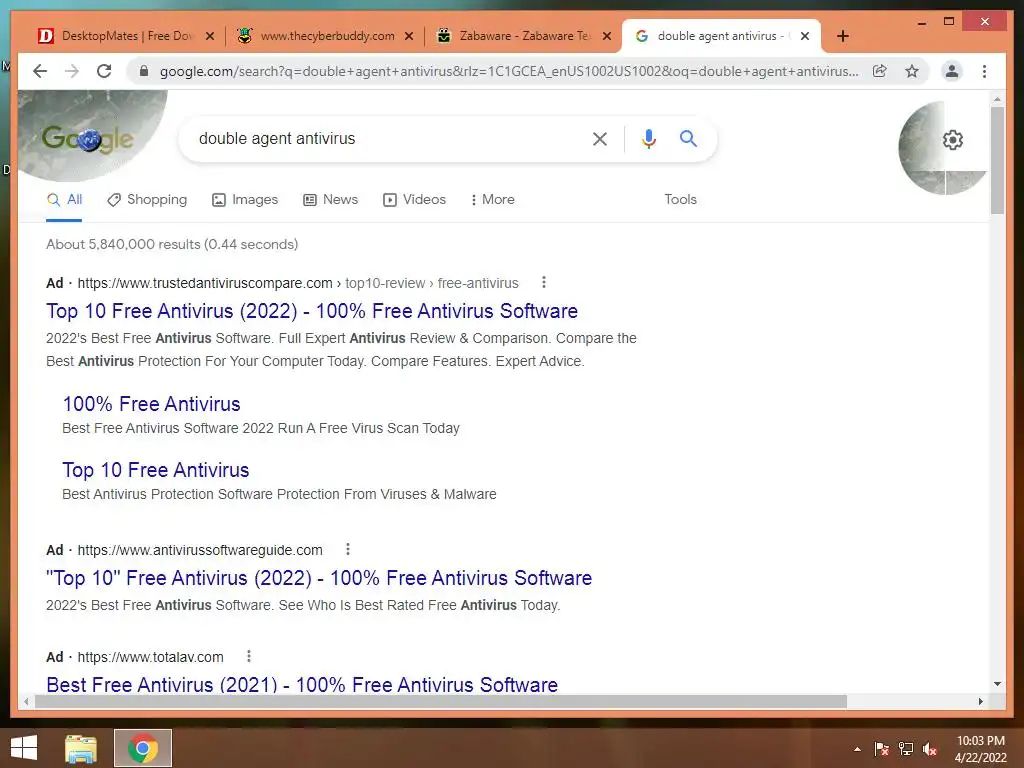Show hidden system tray icons
Screen dimensions: 1024x768
pyautogui.click(x=857, y=749)
